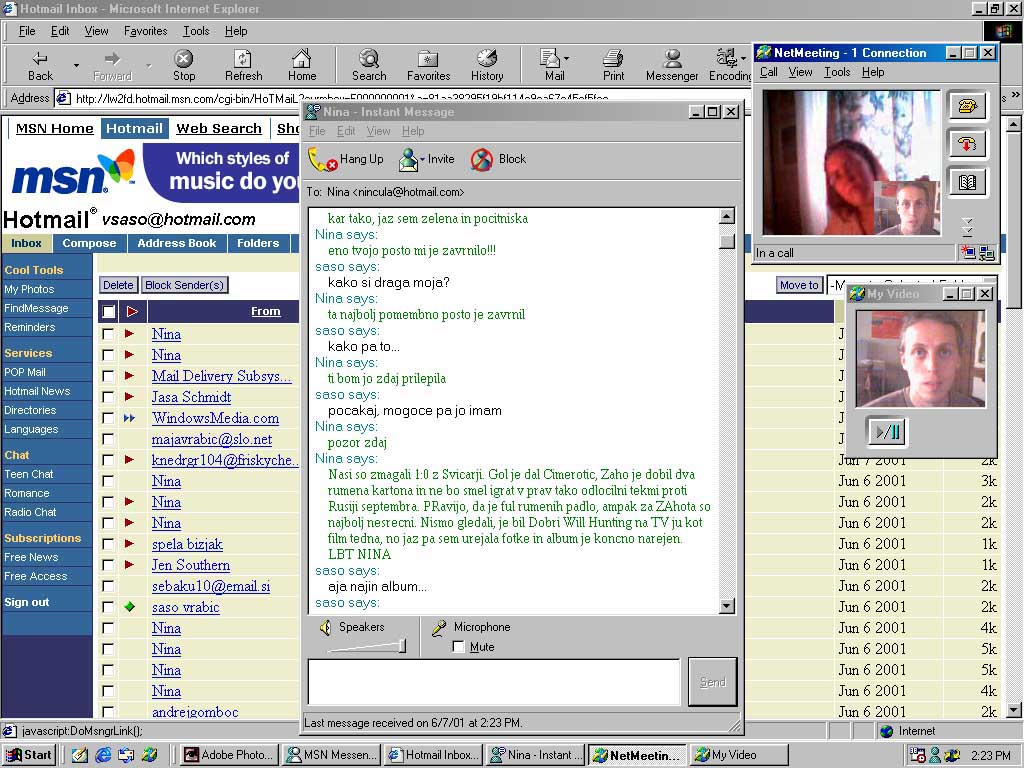Viewport: 1024px width, 768px height.
Task: Open the Web Search link in MSN header
Action: (x=219, y=129)
